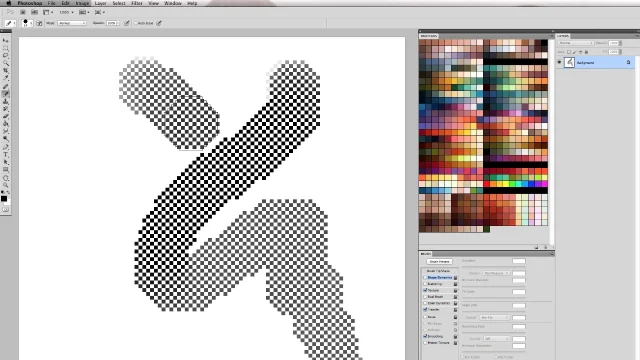Click the Ps application icon
The height and width of the screenshot is (360, 640).
coord(10,12)
